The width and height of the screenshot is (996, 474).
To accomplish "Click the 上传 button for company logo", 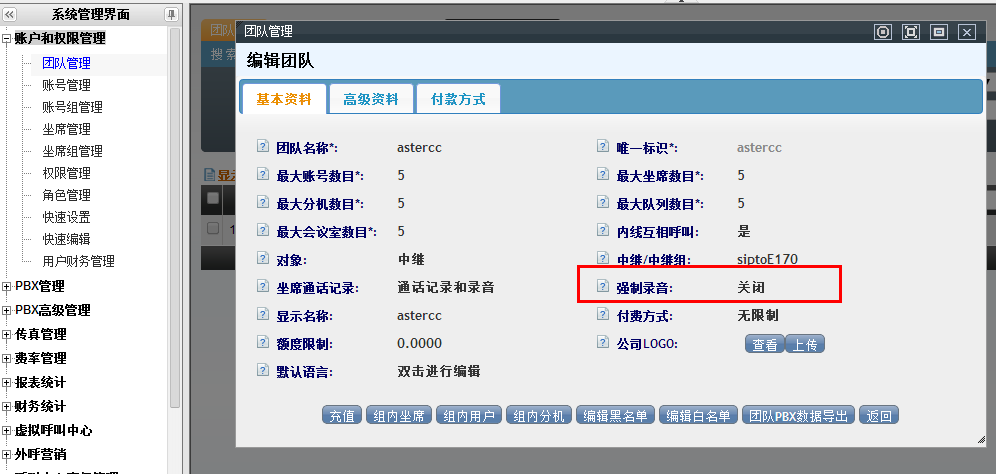I will point(804,344).
